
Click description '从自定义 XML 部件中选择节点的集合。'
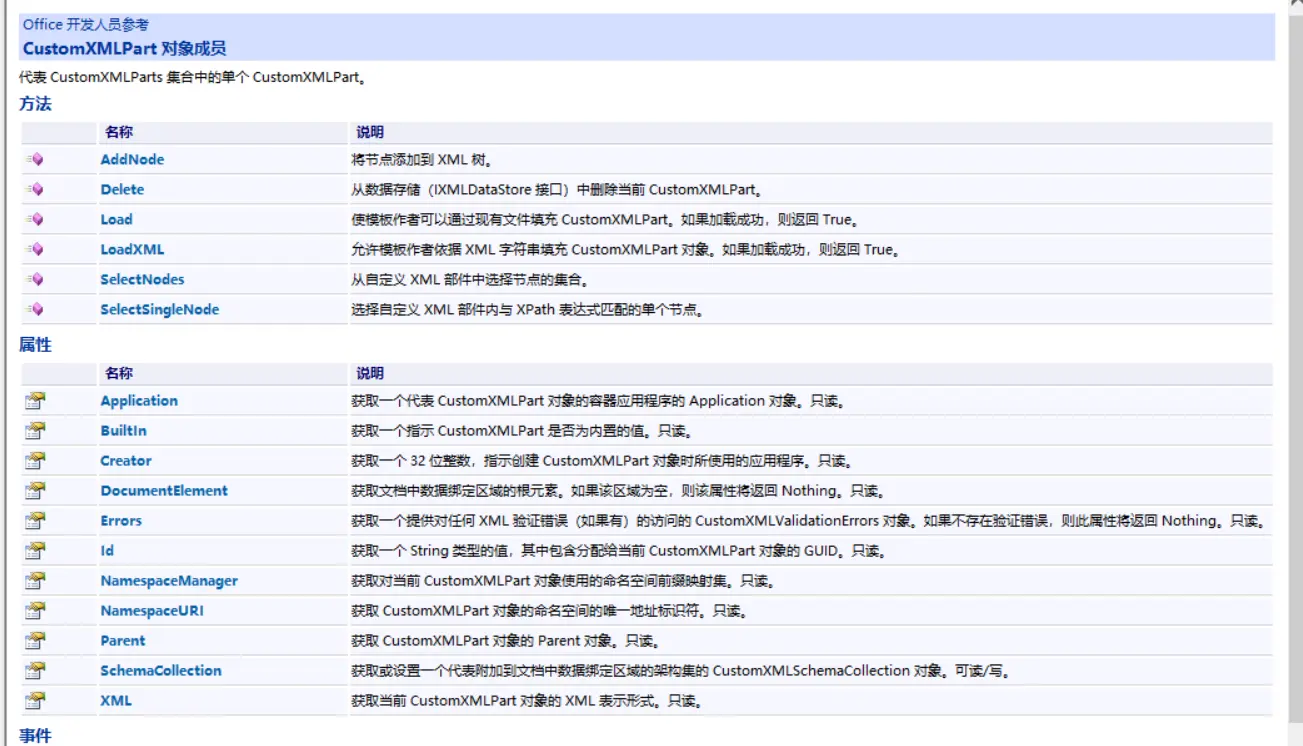(469, 280)
